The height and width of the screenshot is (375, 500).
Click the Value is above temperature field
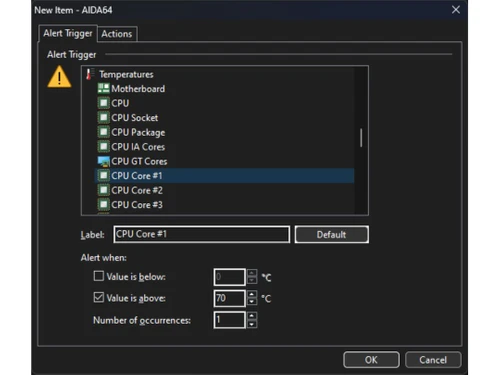point(230,298)
